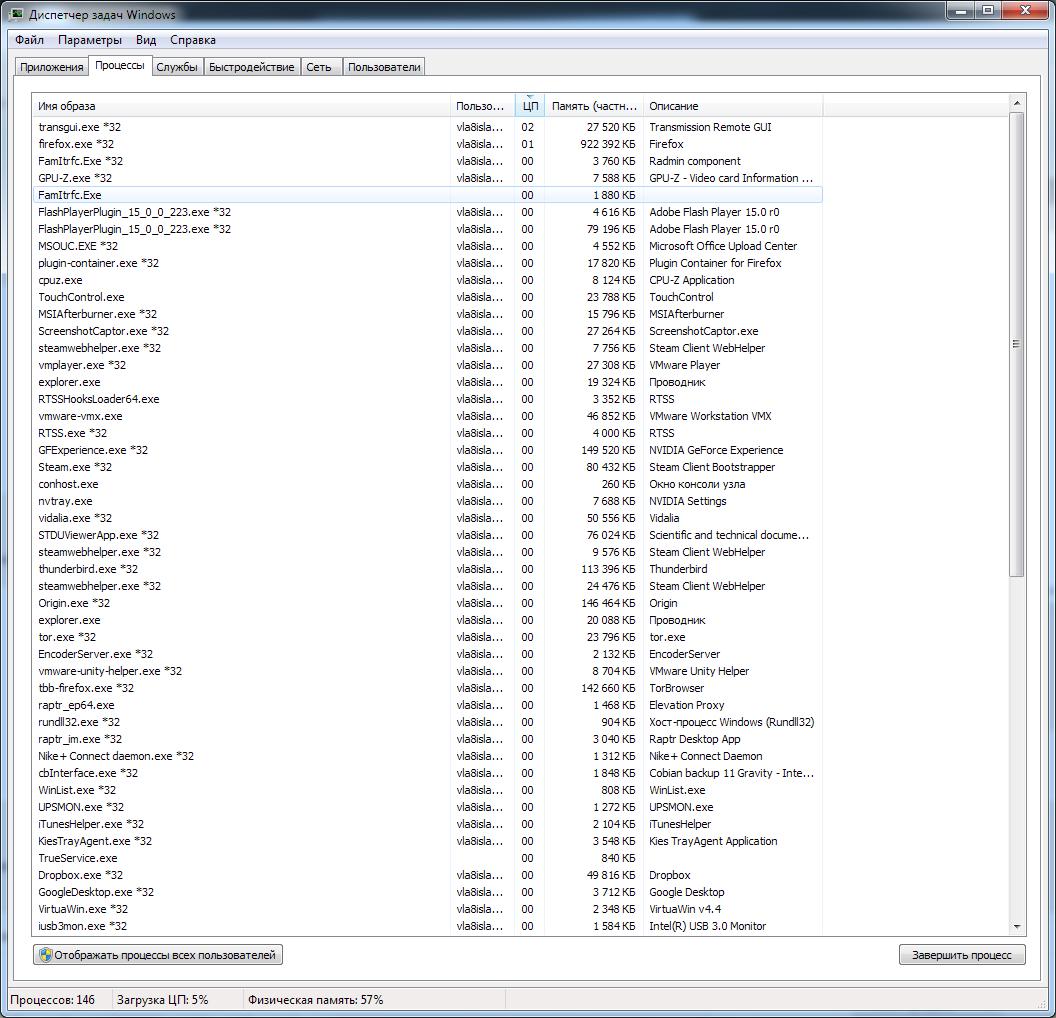Select iTunesHelper.exe *32 process
Viewport: 1056px width, 1018px height.
click(428, 824)
